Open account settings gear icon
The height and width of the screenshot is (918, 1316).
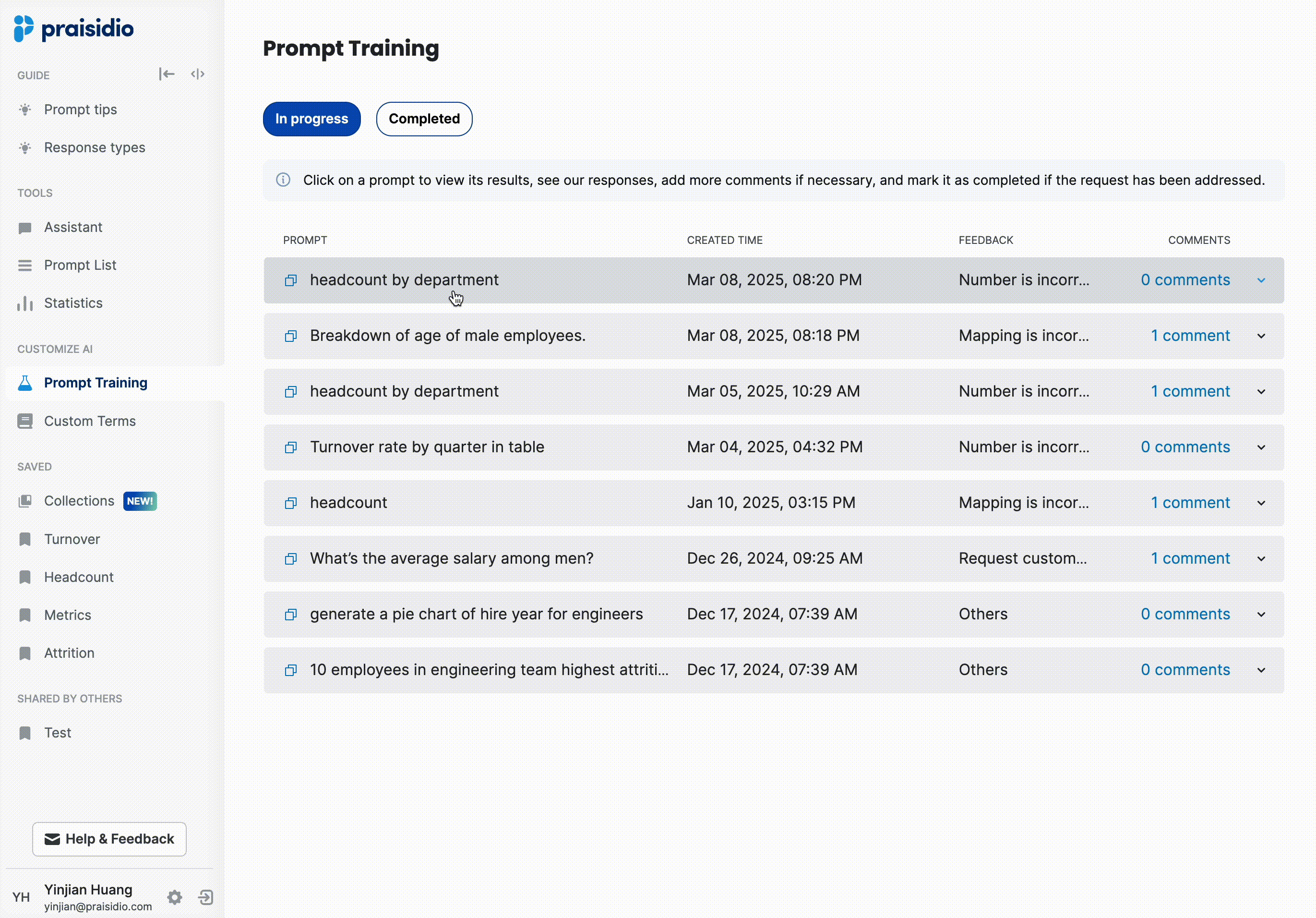tap(175, 897)
